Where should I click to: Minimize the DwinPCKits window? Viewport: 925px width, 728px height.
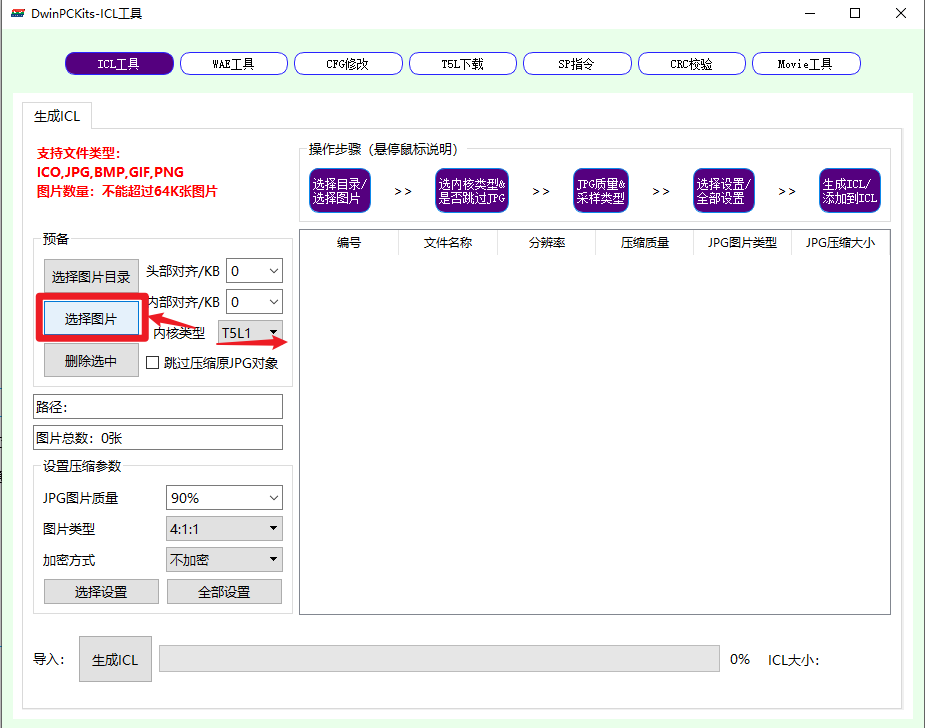click(x=810, y=13)
